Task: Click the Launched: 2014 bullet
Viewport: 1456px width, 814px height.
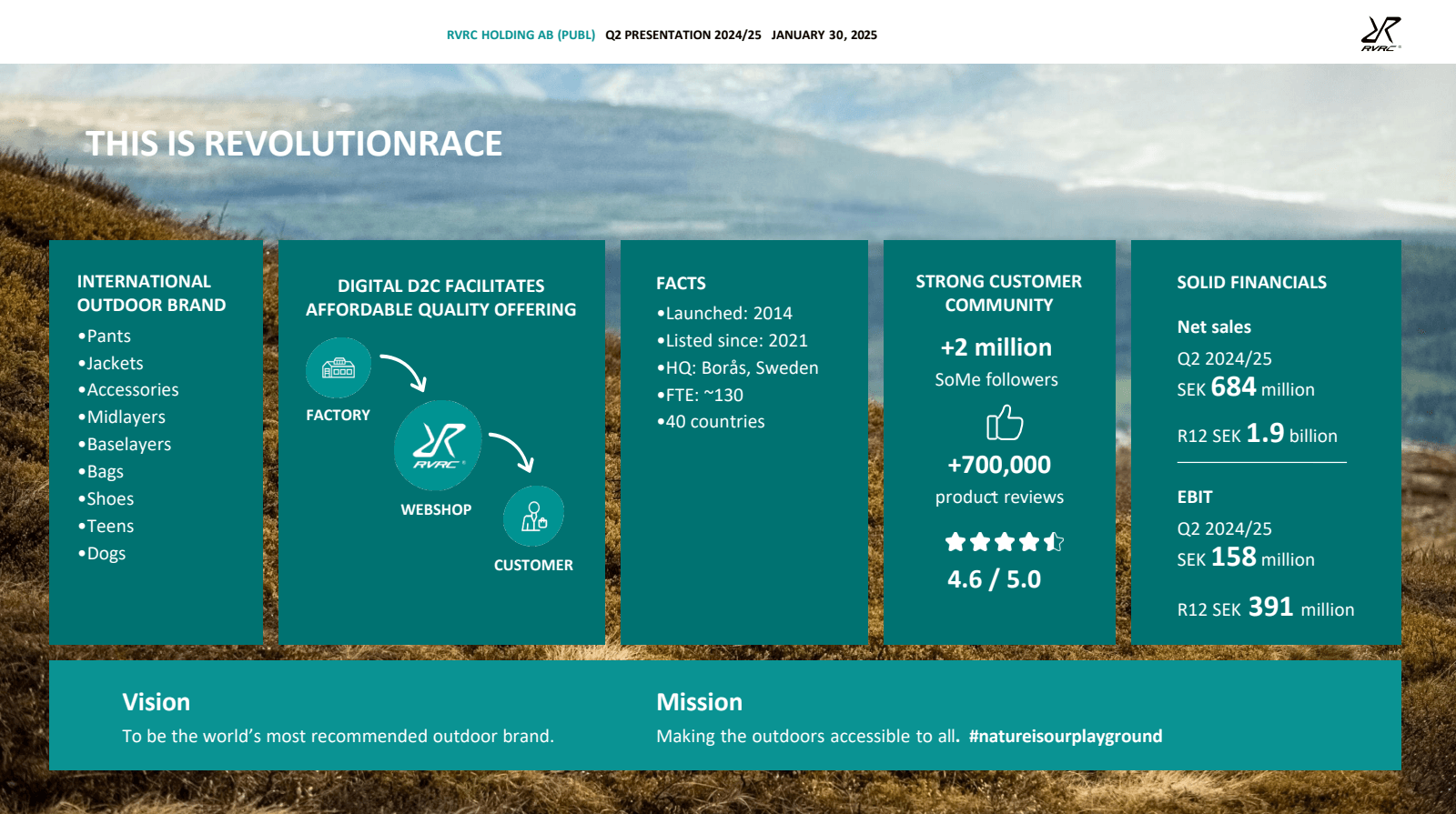Action: click(724, 313)
